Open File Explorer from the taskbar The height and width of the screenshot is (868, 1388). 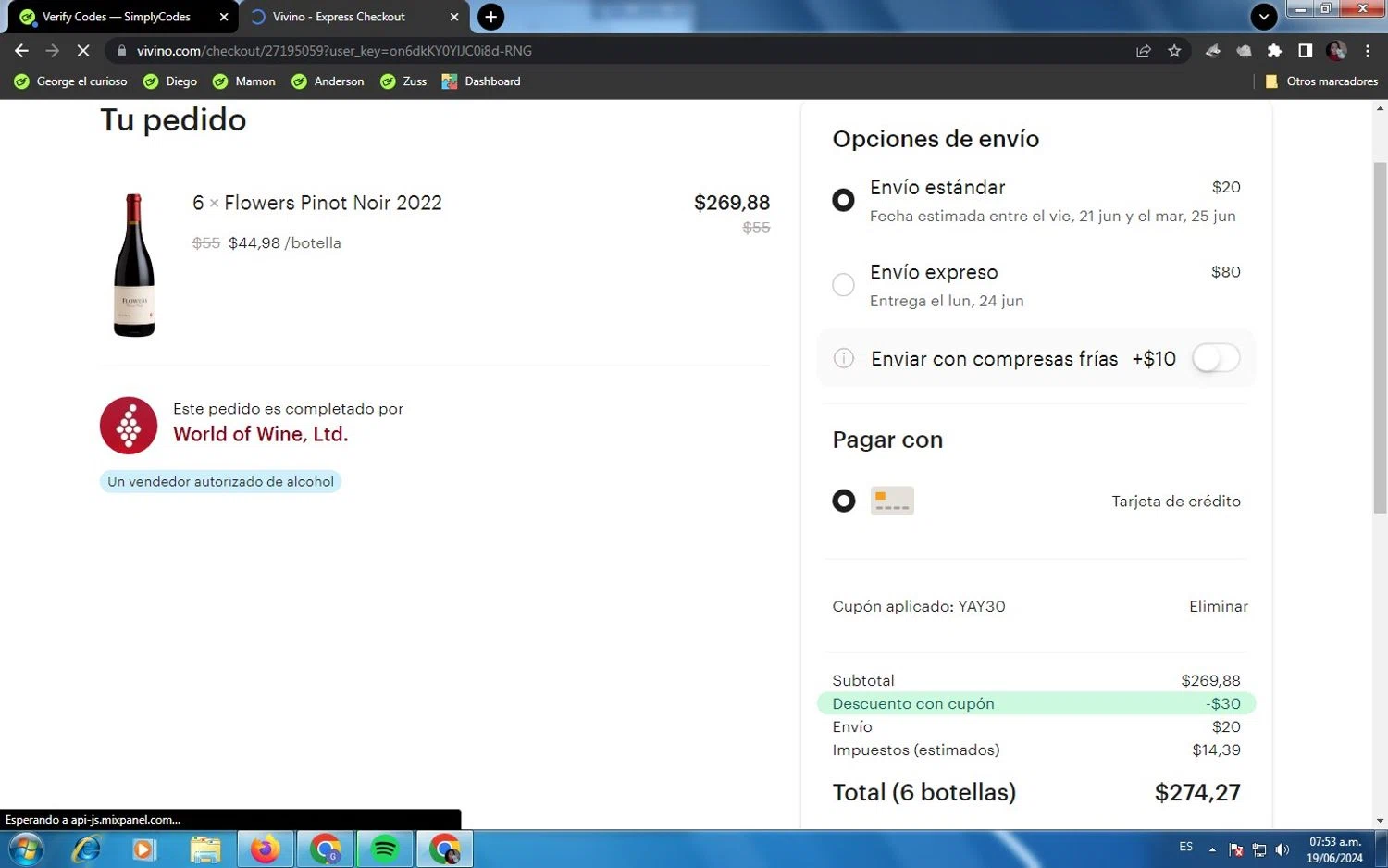click(x=205, y=849)
